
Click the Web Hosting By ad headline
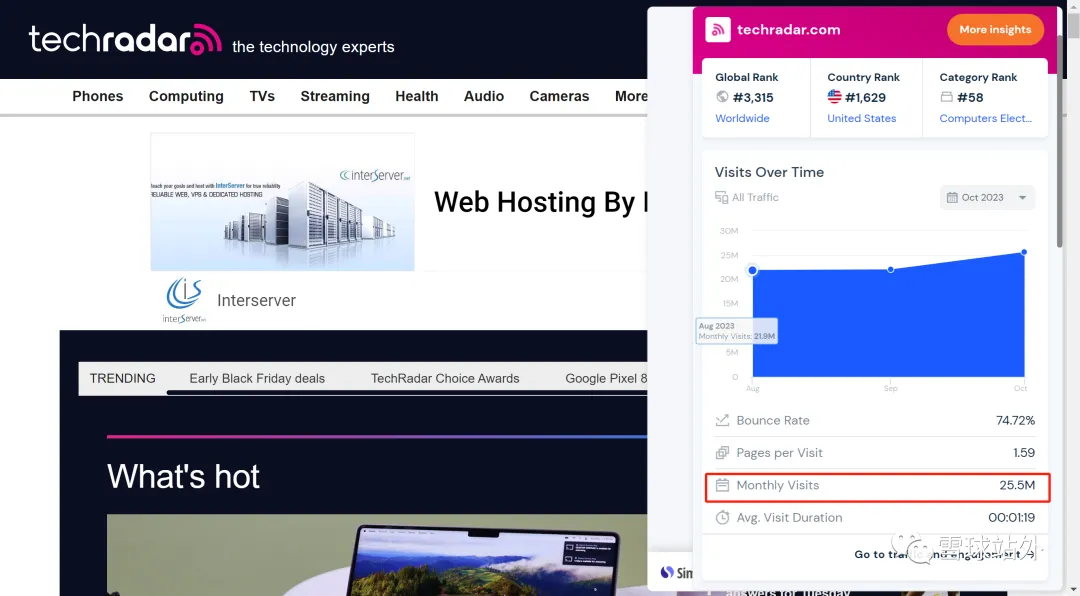coord(541,203)
